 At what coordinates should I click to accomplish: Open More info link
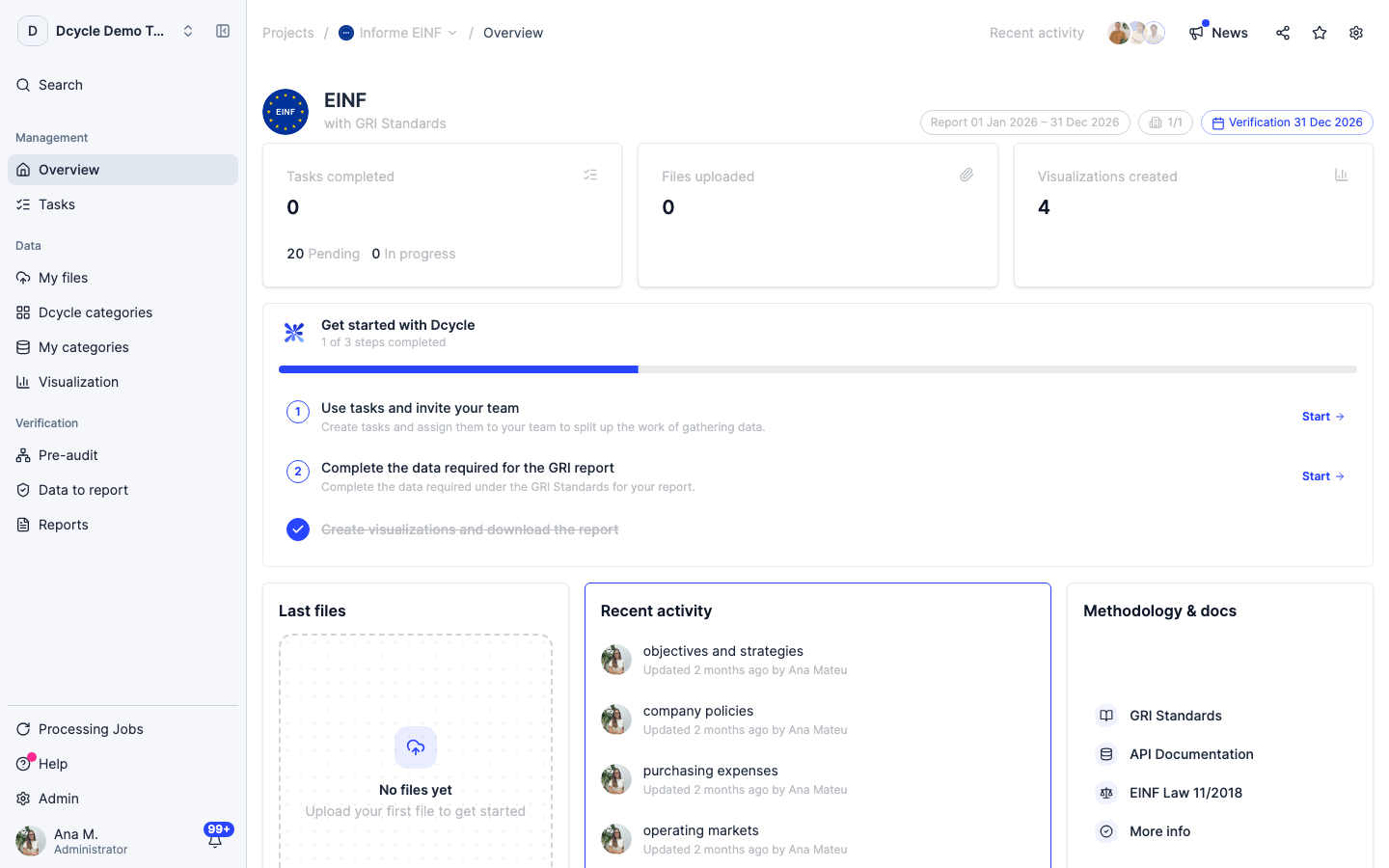click(x=1159, y=831)
